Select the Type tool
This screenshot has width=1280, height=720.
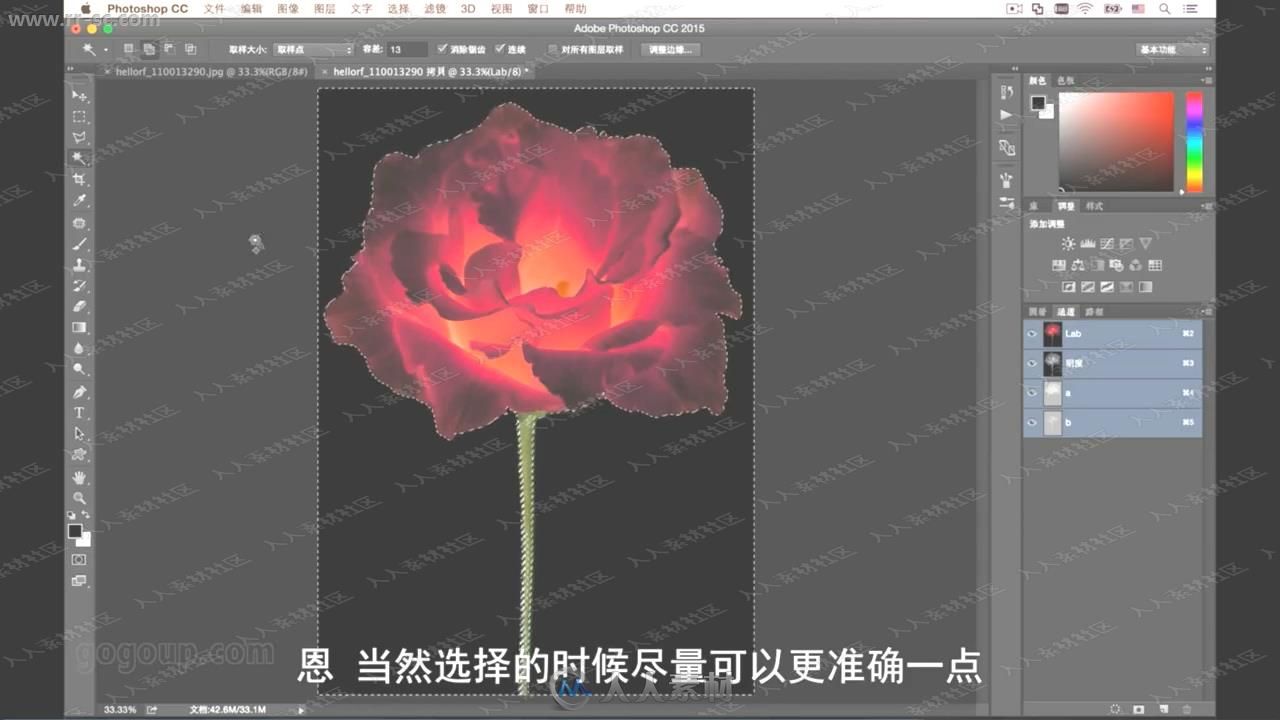coord(79,413)
